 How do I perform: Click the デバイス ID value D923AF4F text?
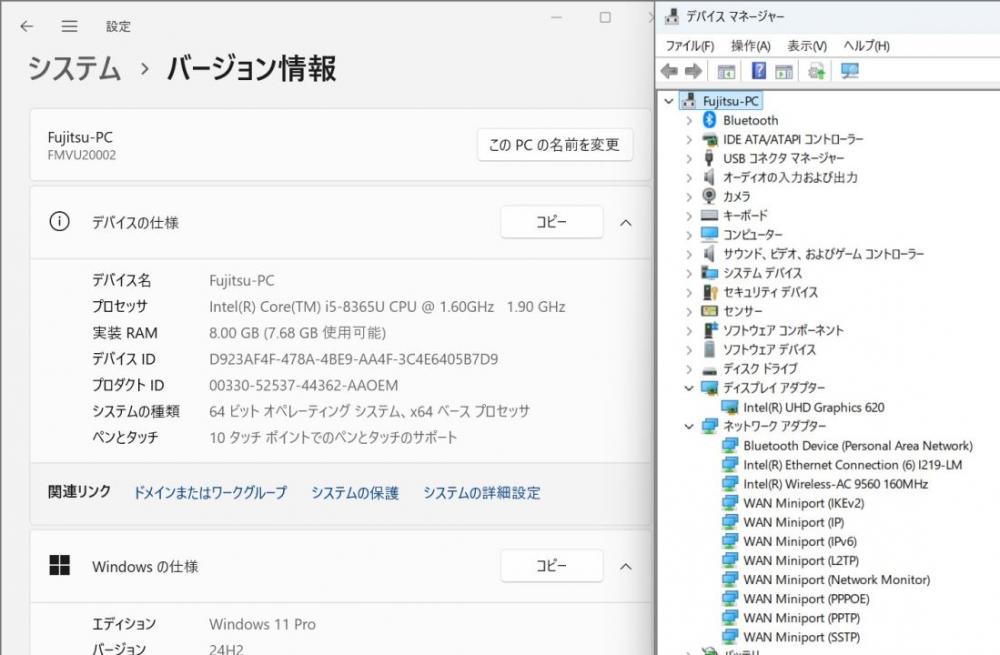353,359
